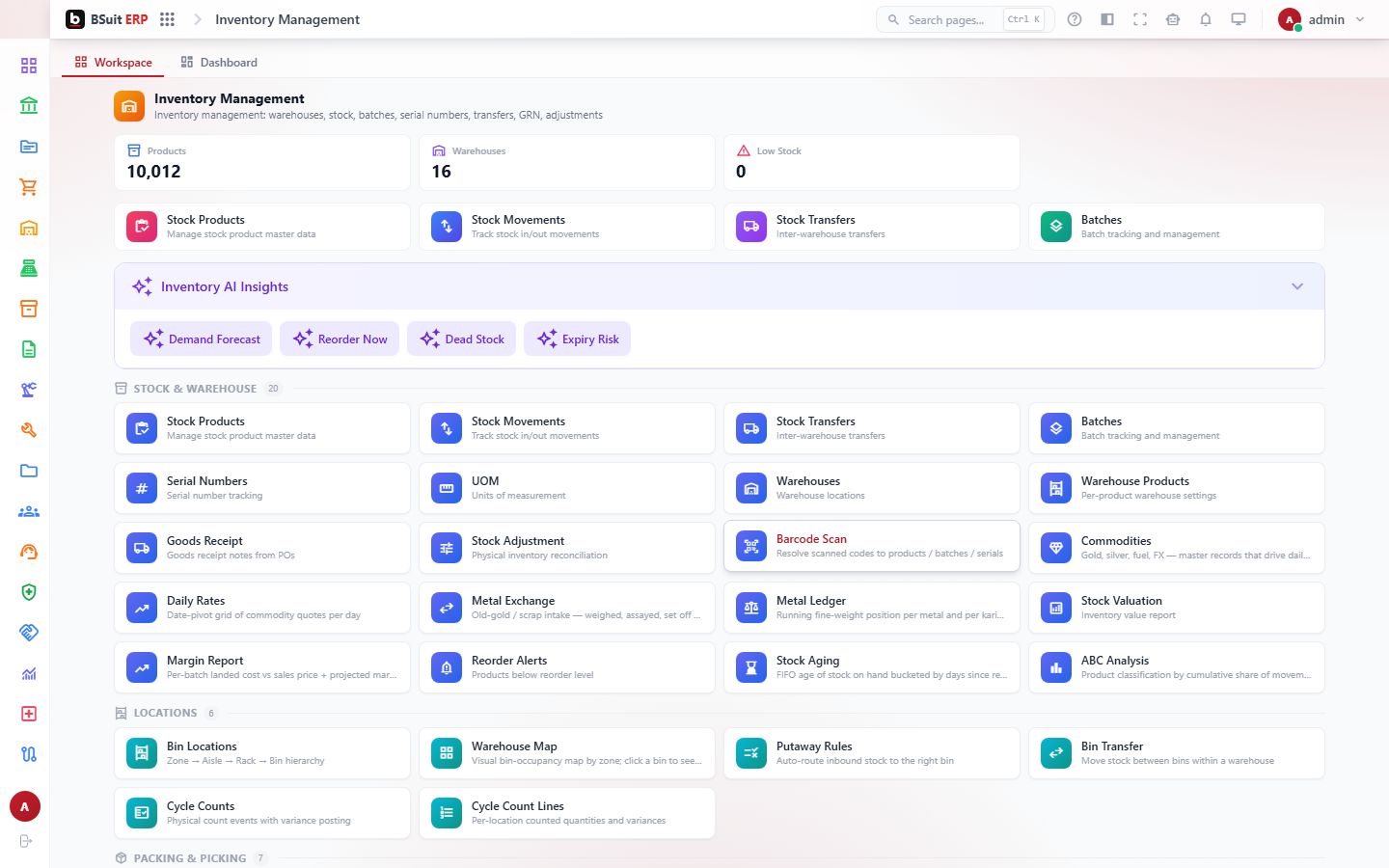The height and width of the screenshot is (868, 1389).
Task: Click the Metal Ledger scales icon
Action: coord(751,608)
